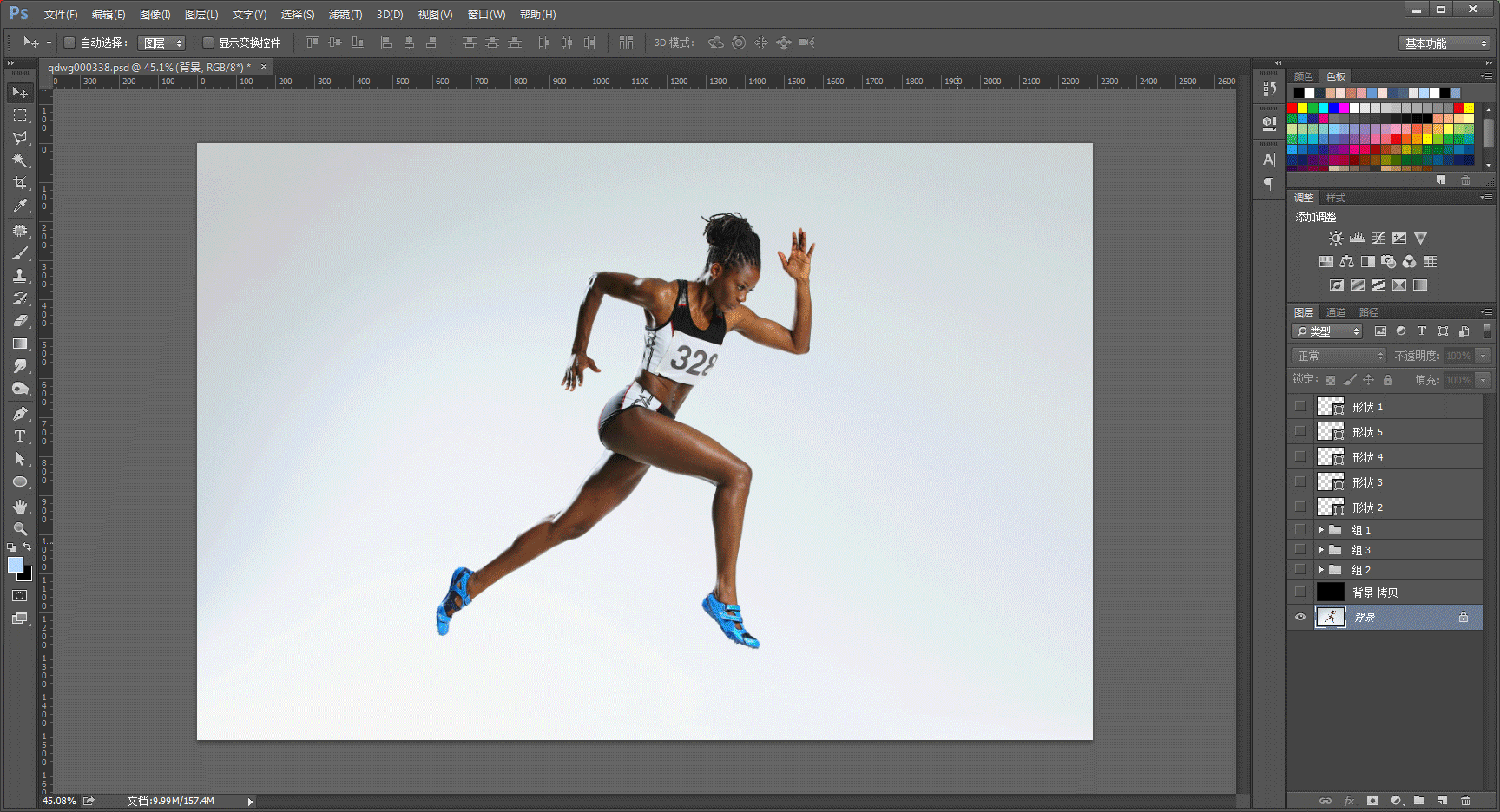Select the Path Selection tool
1500x812 pixels.
click(20, 459)
